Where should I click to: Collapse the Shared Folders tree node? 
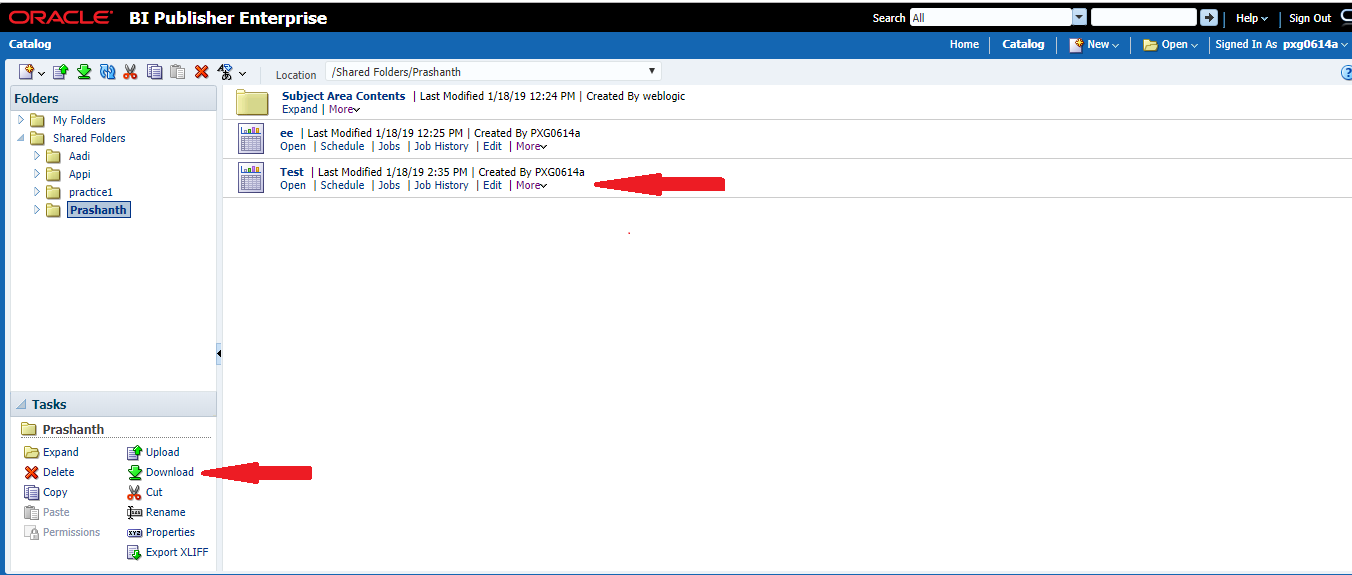21,138
